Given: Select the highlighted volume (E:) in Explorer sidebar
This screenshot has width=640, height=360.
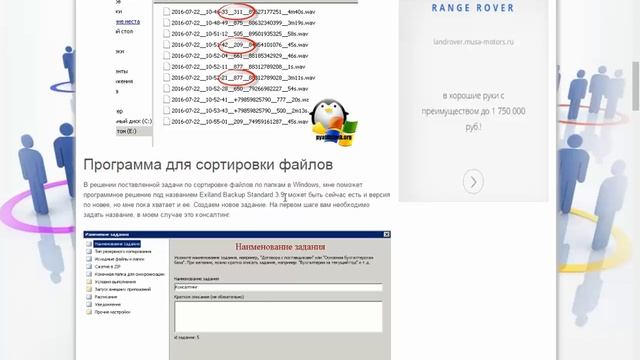Looking at the screenshot, I should pos(134,131).
